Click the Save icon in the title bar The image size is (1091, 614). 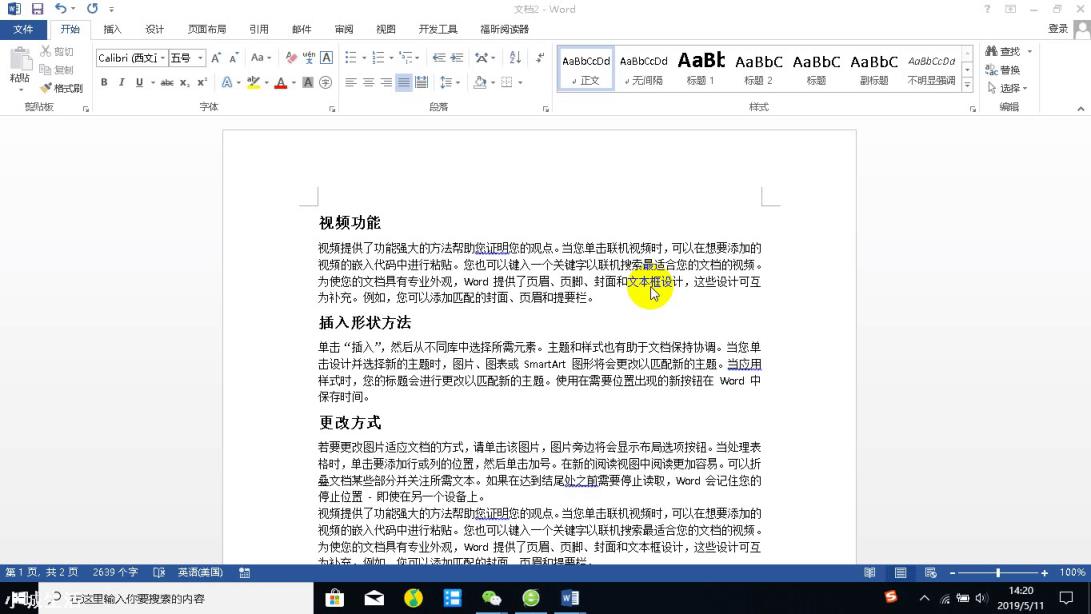click(x=38, y=9)
